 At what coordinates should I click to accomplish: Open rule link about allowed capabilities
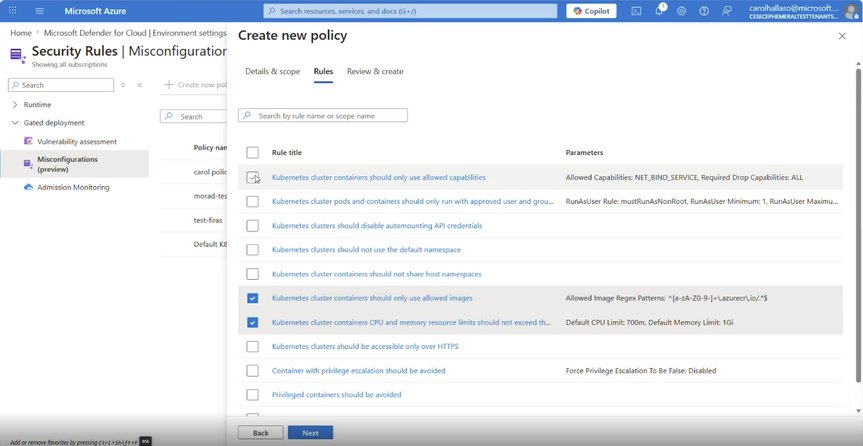coord(379,177)
